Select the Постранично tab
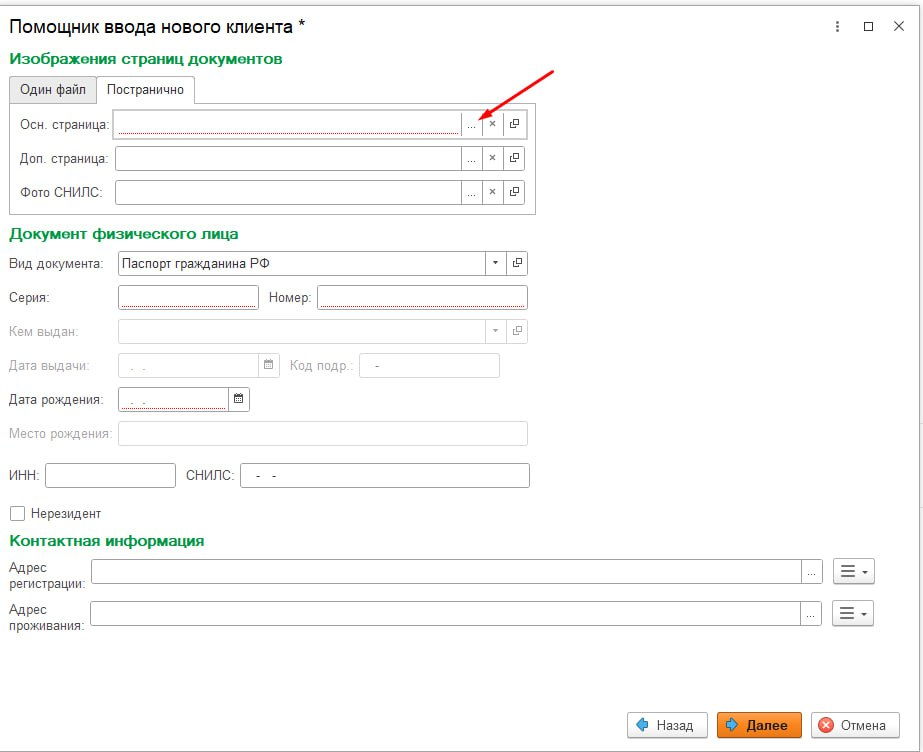 pos(146,90)
